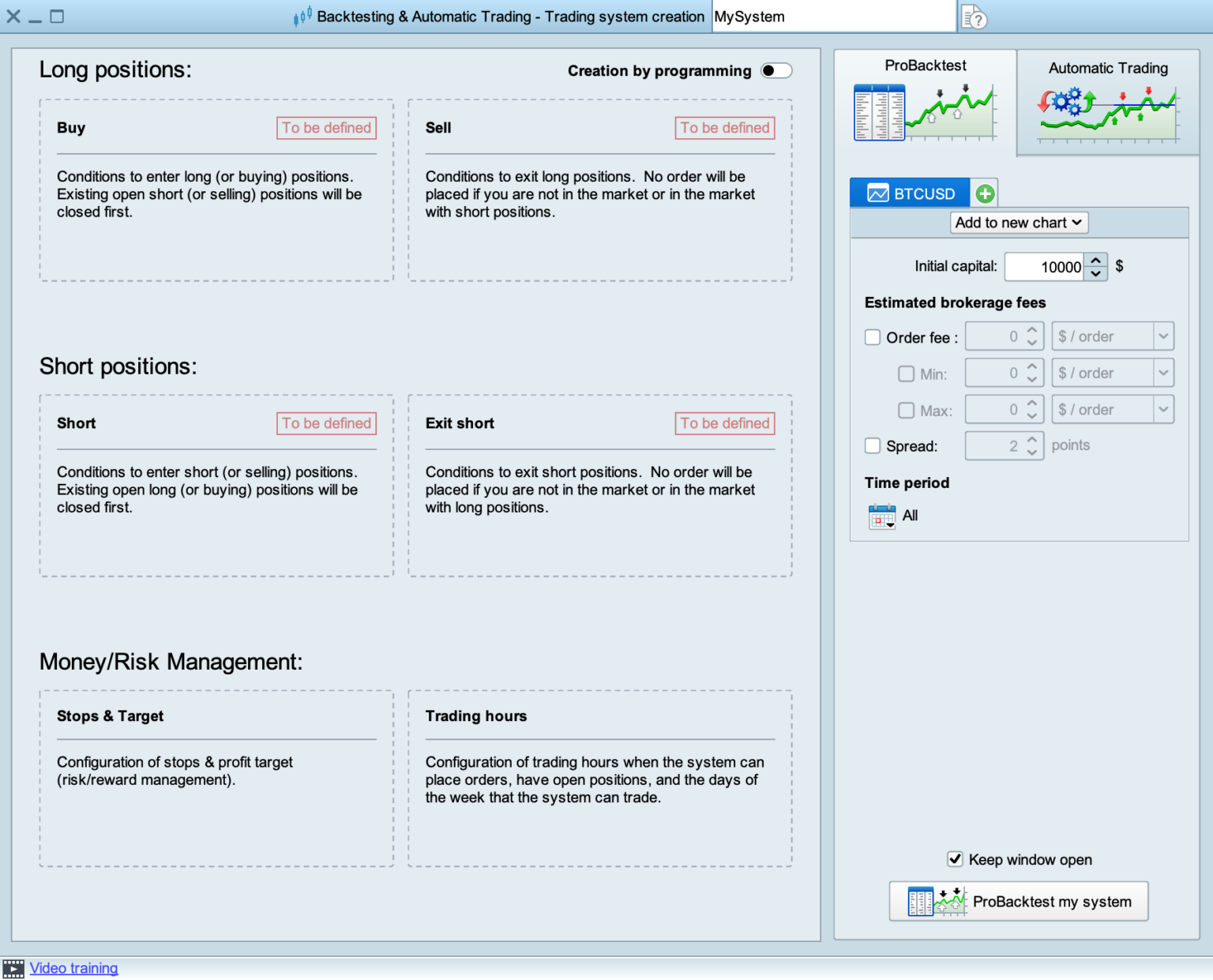Open the Add to new chart dropdown

click(1019, 223)
